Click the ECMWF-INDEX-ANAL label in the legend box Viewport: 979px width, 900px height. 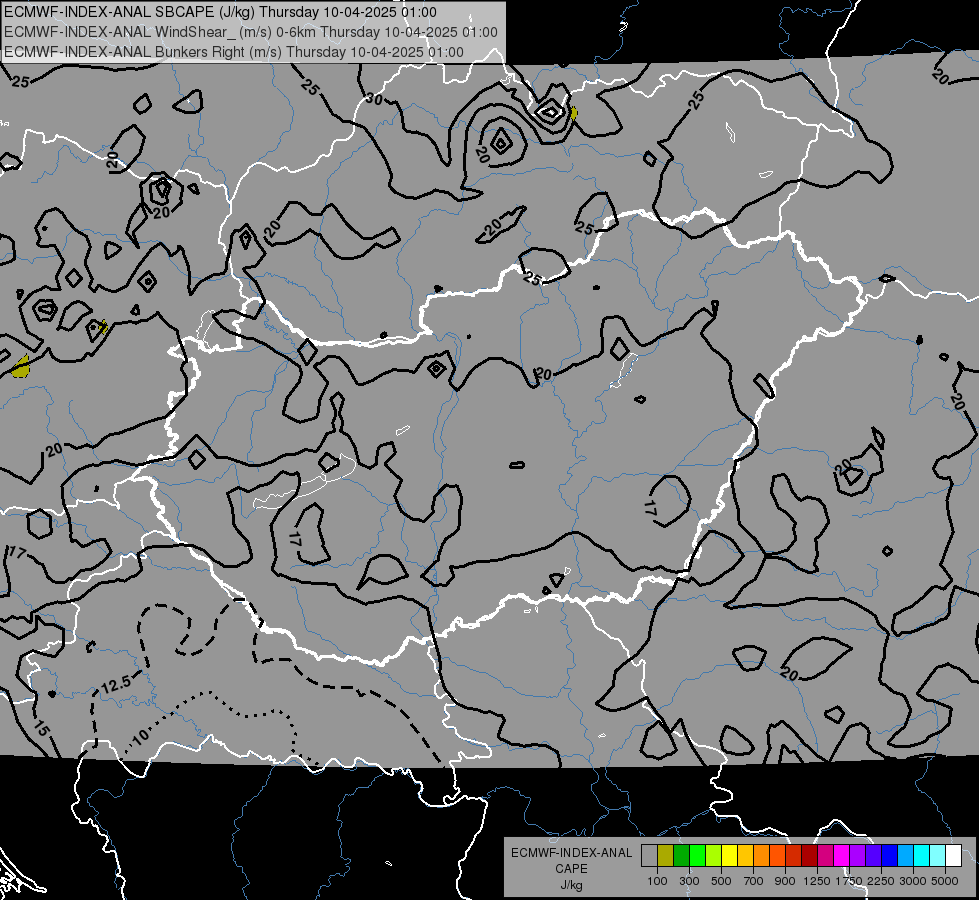[x=572, y=853]
